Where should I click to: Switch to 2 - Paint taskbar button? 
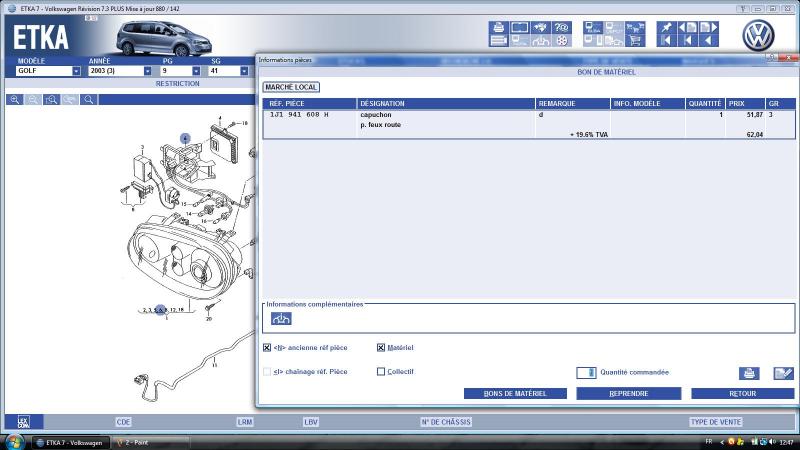(x=151, y=442)
